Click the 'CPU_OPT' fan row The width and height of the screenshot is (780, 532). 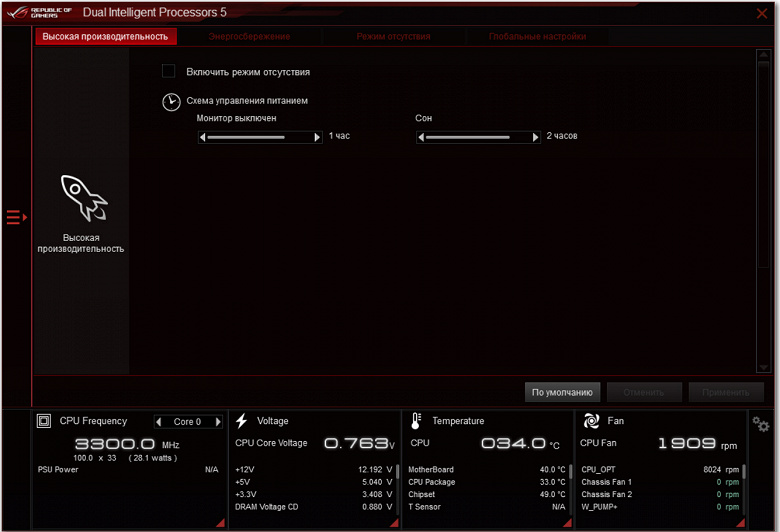tap(660, 469)
